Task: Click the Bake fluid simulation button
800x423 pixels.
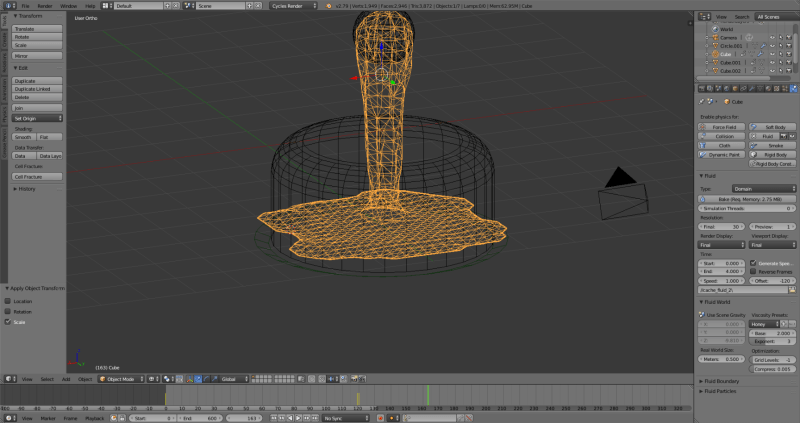Action: 747,199
